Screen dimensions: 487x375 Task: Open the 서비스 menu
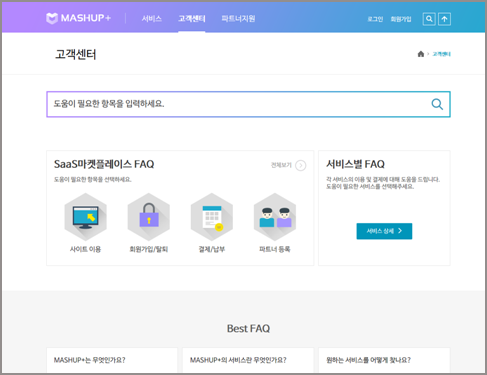152,19
